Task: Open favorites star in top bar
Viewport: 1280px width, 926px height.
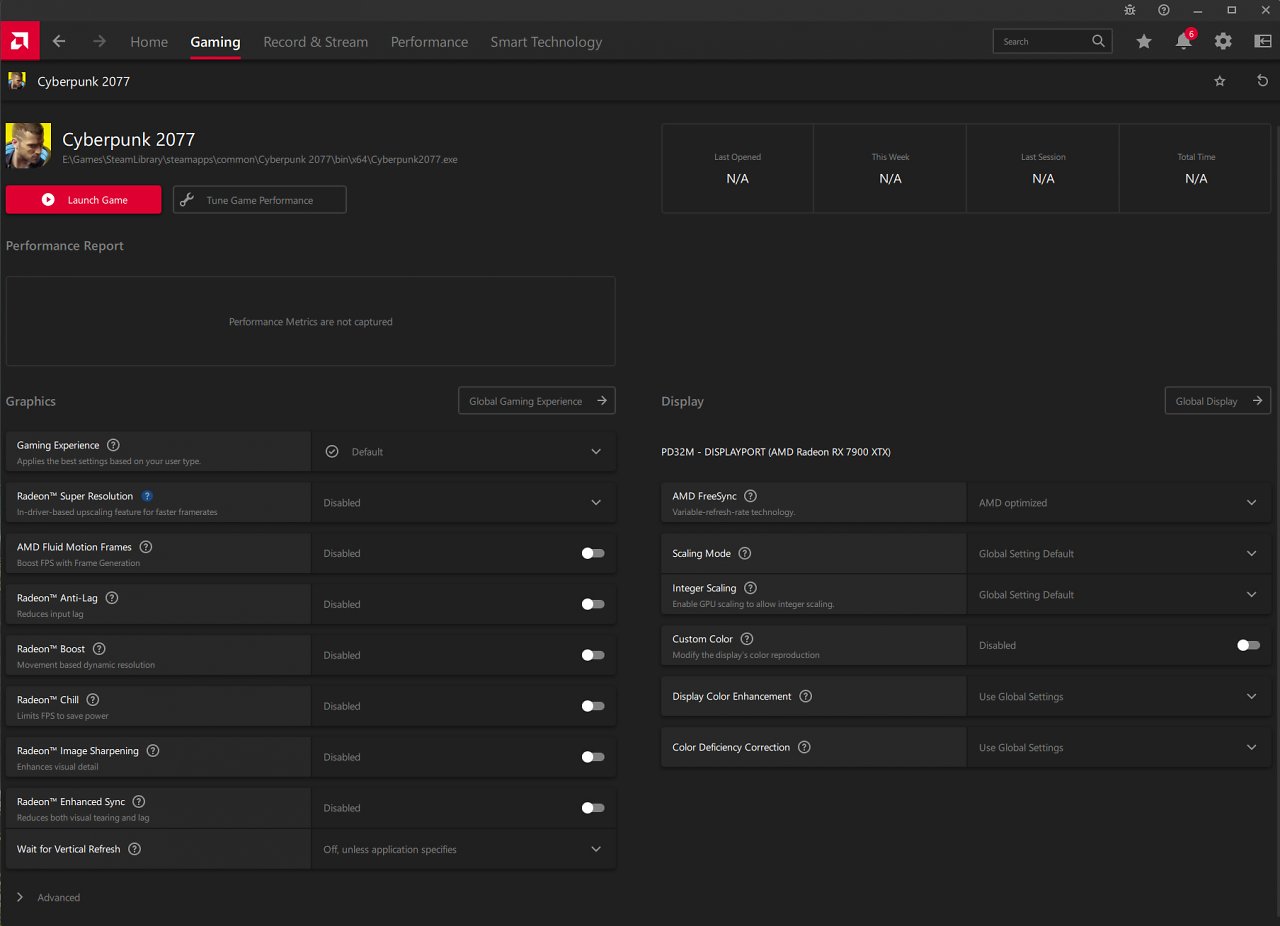Action: click(x=1144, y=41)
